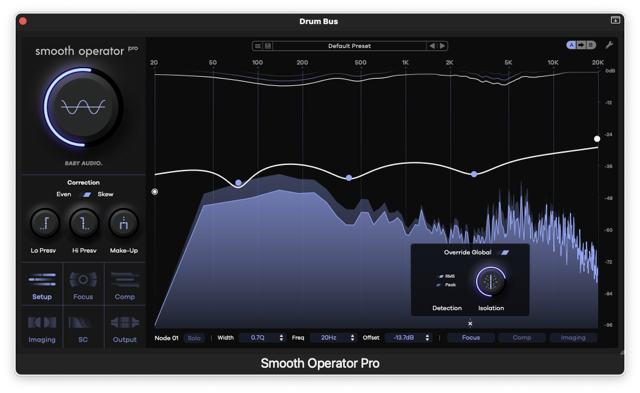Viewport: 640px width, 393px height.
Task: Toggle the Override Global switch
Action: pyautogui.click(x=504, y=253)
